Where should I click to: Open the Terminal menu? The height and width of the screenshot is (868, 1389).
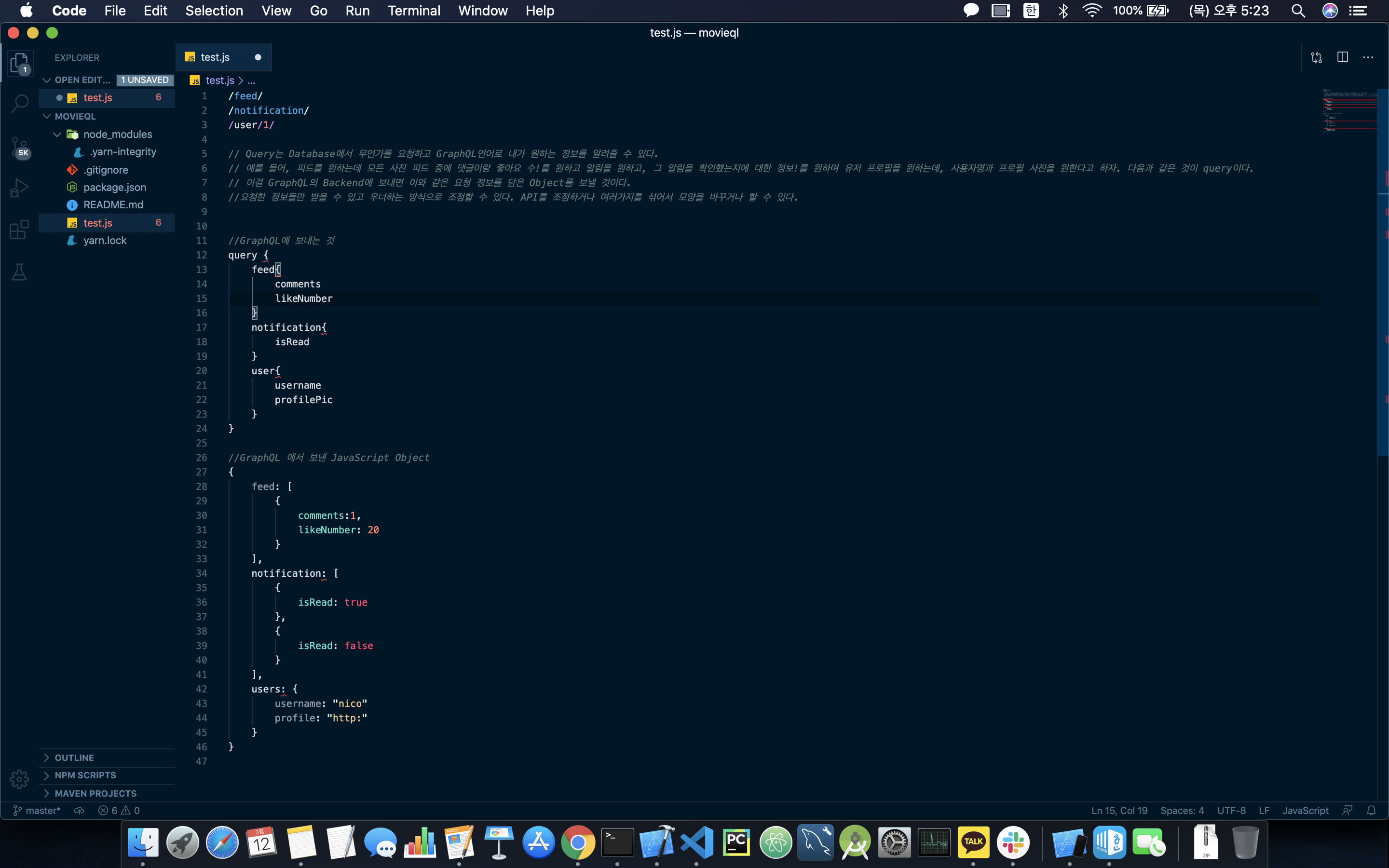[413, 10]
